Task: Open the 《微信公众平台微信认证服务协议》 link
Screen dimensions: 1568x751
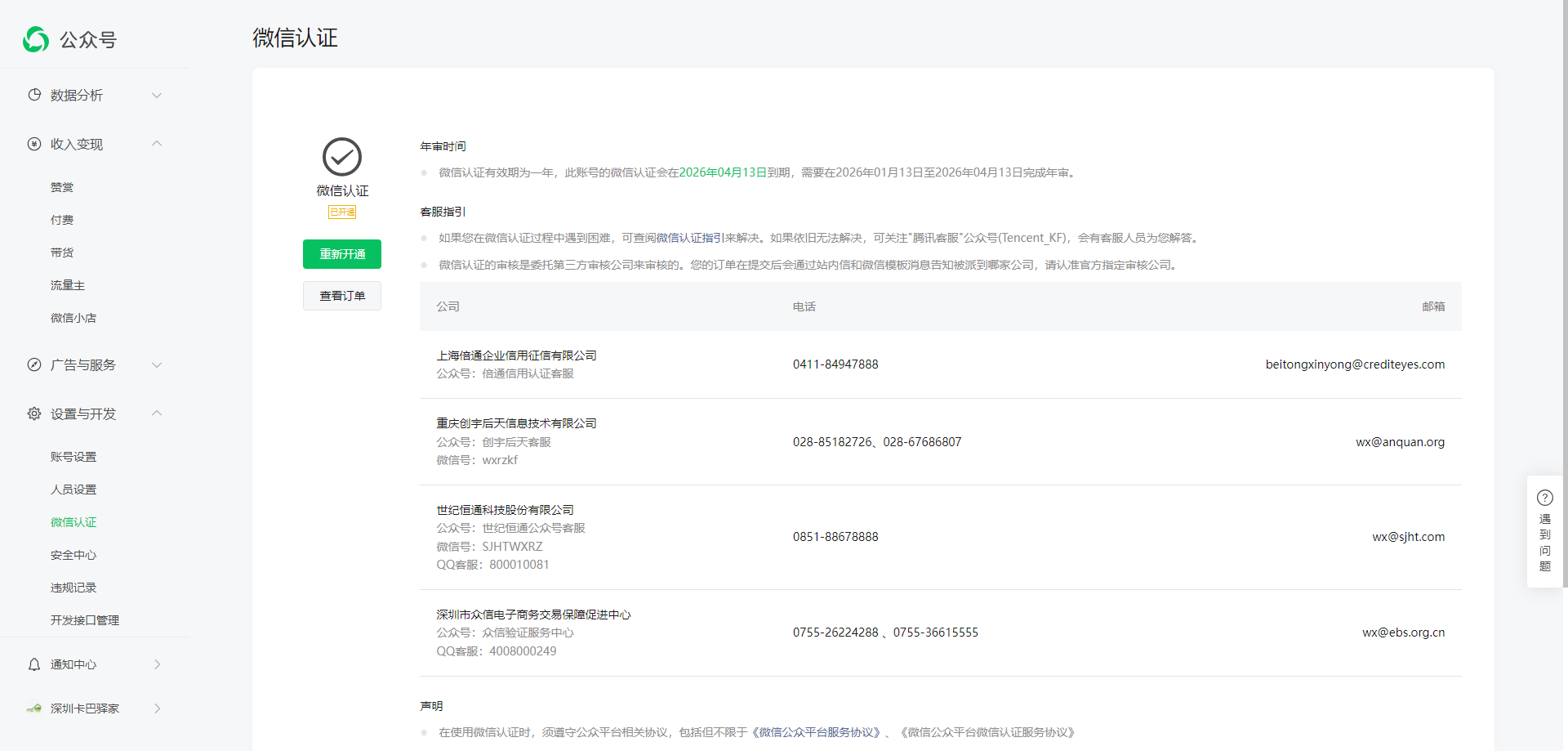Action: pyautogui.click(x=988, y=732)
